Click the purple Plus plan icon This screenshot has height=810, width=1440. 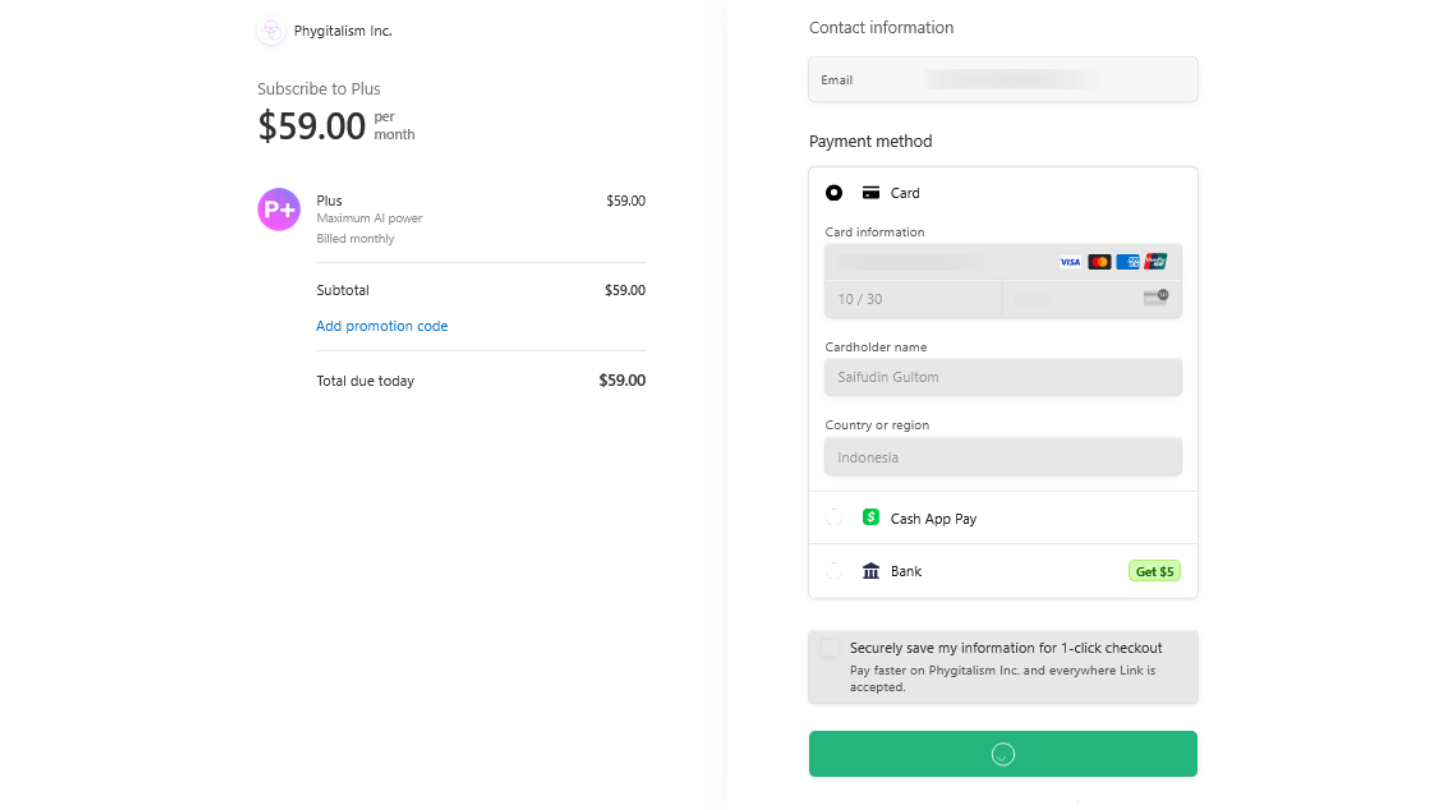(x=279, y=210)
